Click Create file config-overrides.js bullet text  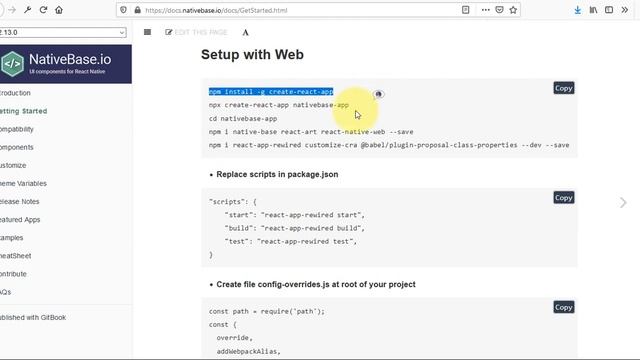pyautogui.click(x=316, y=284)
